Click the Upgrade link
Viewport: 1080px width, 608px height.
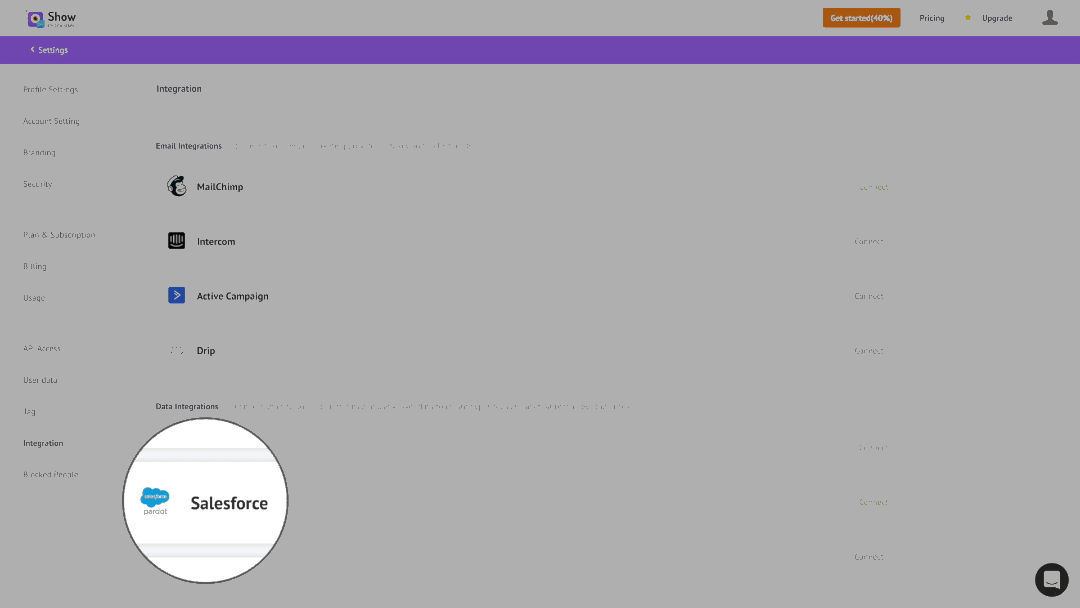coord(997,18)
